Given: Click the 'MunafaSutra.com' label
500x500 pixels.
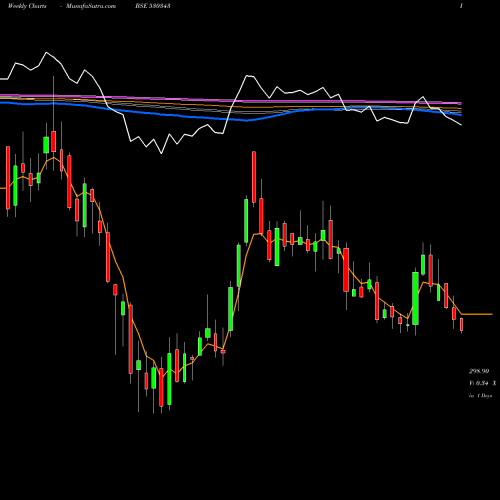Looking at the screenshot, I should tap(91, 6).
